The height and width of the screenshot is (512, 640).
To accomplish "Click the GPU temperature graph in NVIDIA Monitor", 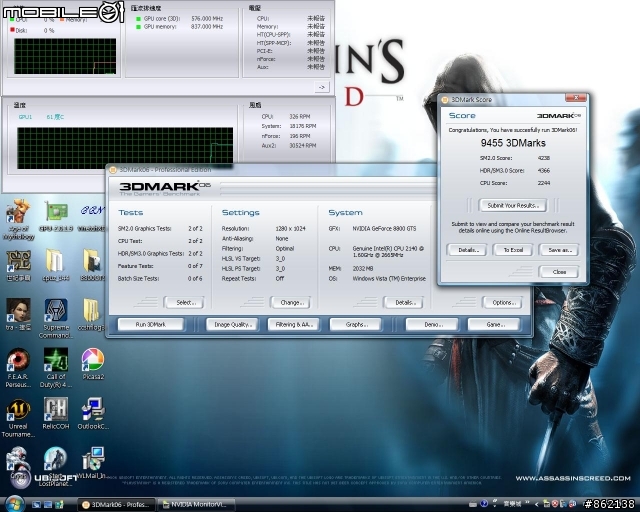I will [125, 148].
